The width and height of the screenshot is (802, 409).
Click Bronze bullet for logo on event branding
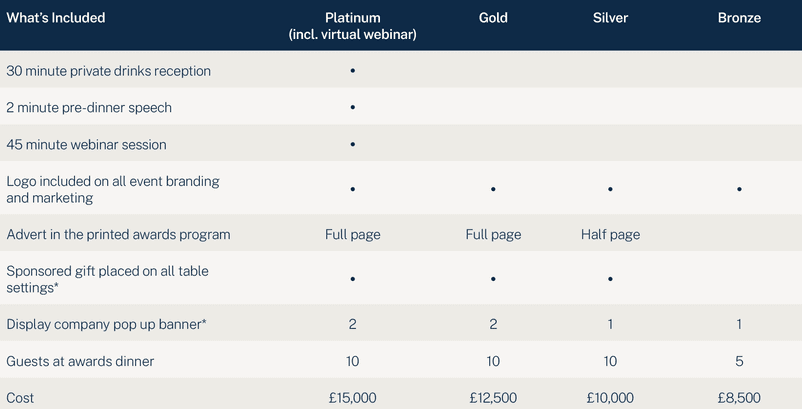point(739,189)
